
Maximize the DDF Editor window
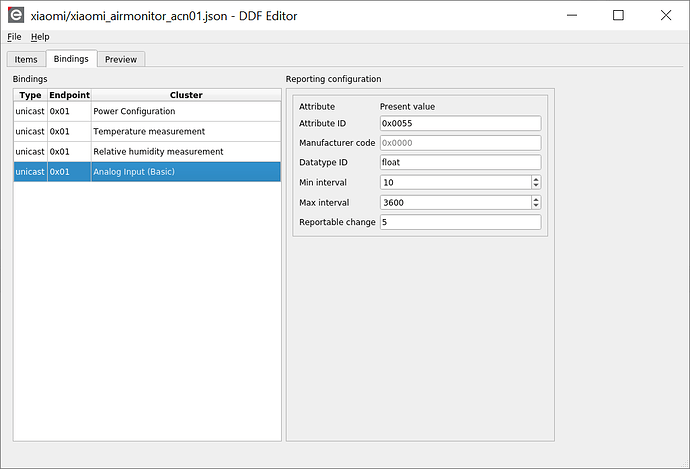[x=618, y=15]
